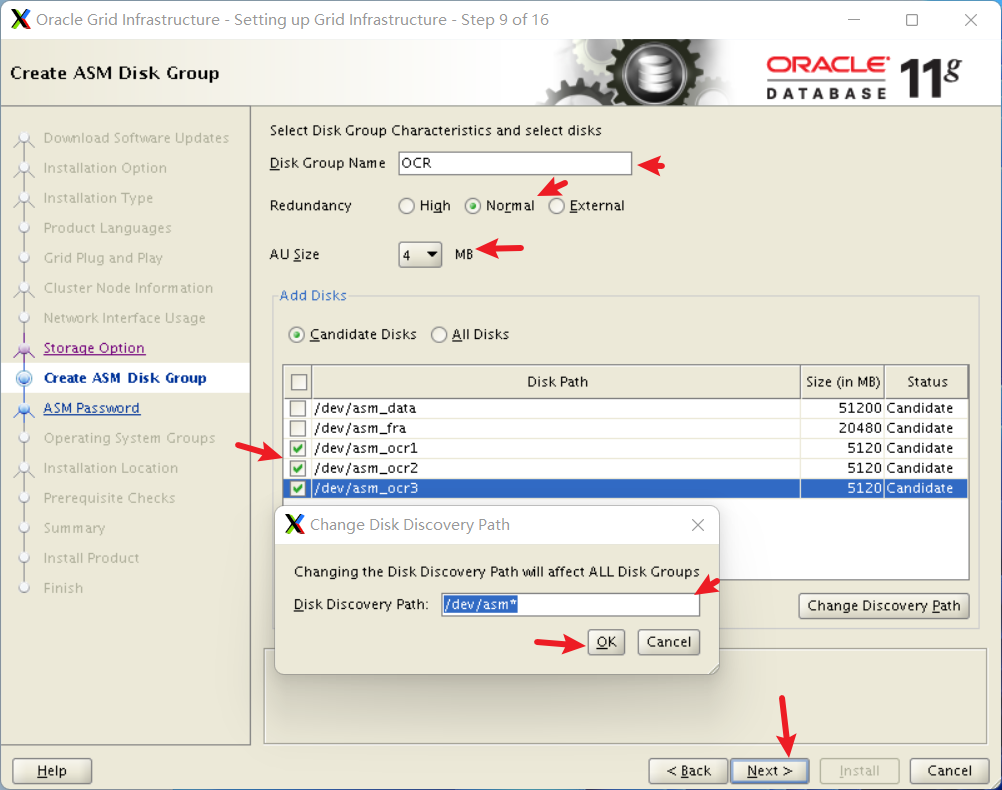Open the ASM Password step link
Image resolution: width=1002 pixels, height=790 pixels.
[91, 408]
